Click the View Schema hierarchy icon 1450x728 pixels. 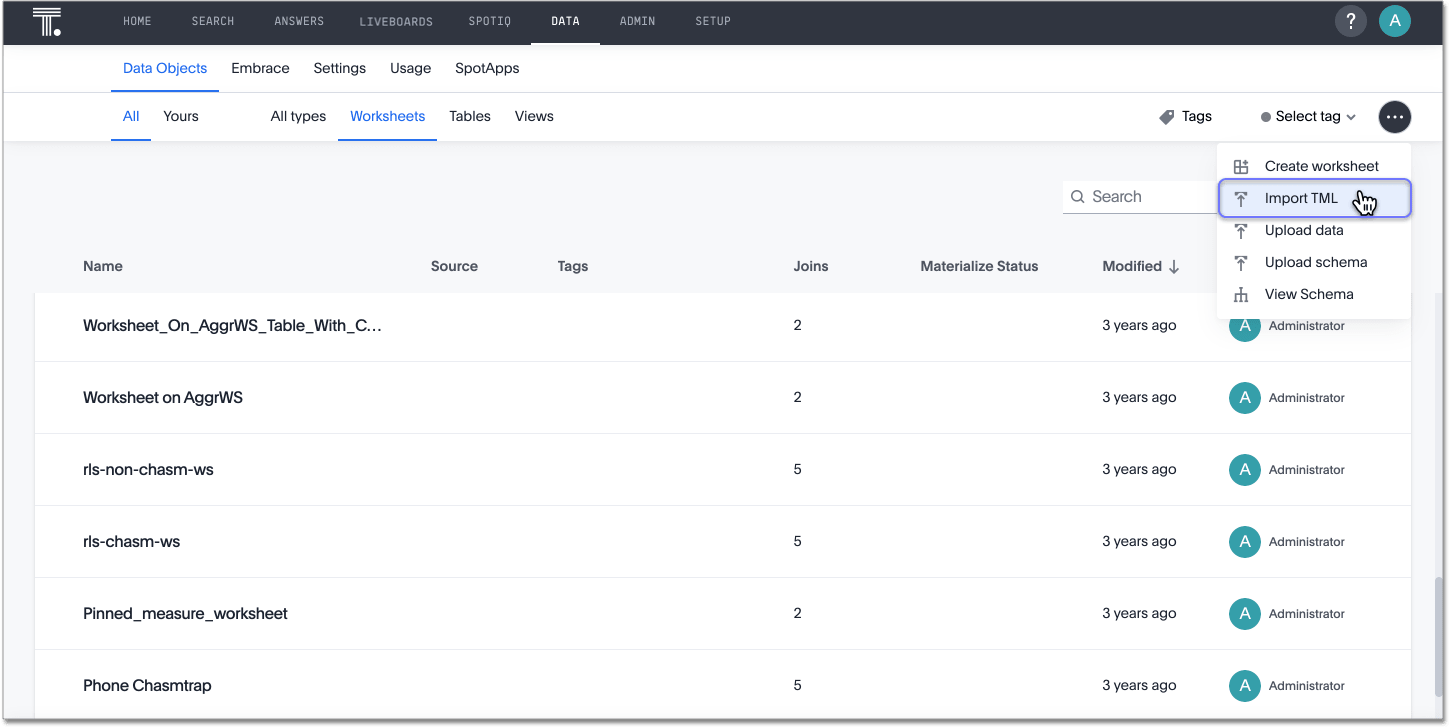[1241, 295]
